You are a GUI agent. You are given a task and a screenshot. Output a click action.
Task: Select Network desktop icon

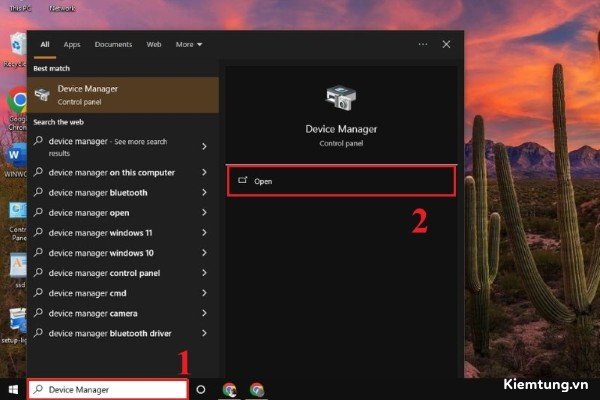click(x=62, y=8)
